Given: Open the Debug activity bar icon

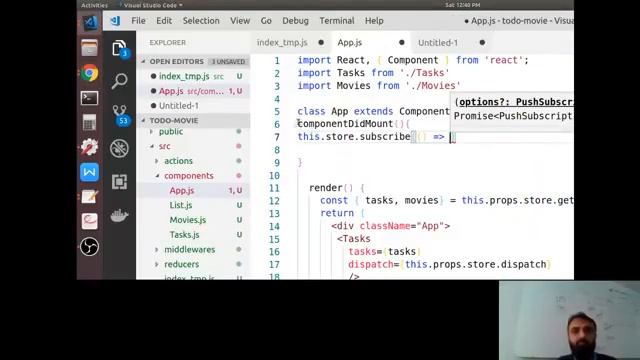Looking at the screenshot, I should click(x=119, y=148).
